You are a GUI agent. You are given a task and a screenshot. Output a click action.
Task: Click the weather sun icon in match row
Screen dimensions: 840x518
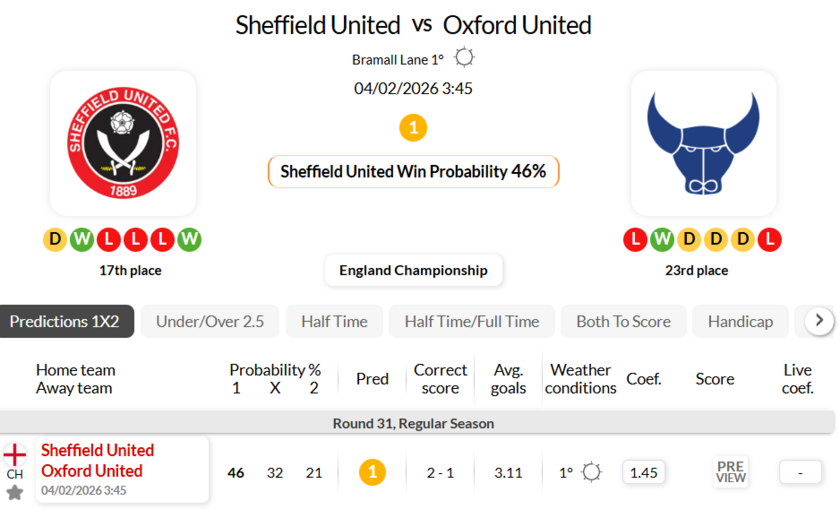[x=591, y=472]
